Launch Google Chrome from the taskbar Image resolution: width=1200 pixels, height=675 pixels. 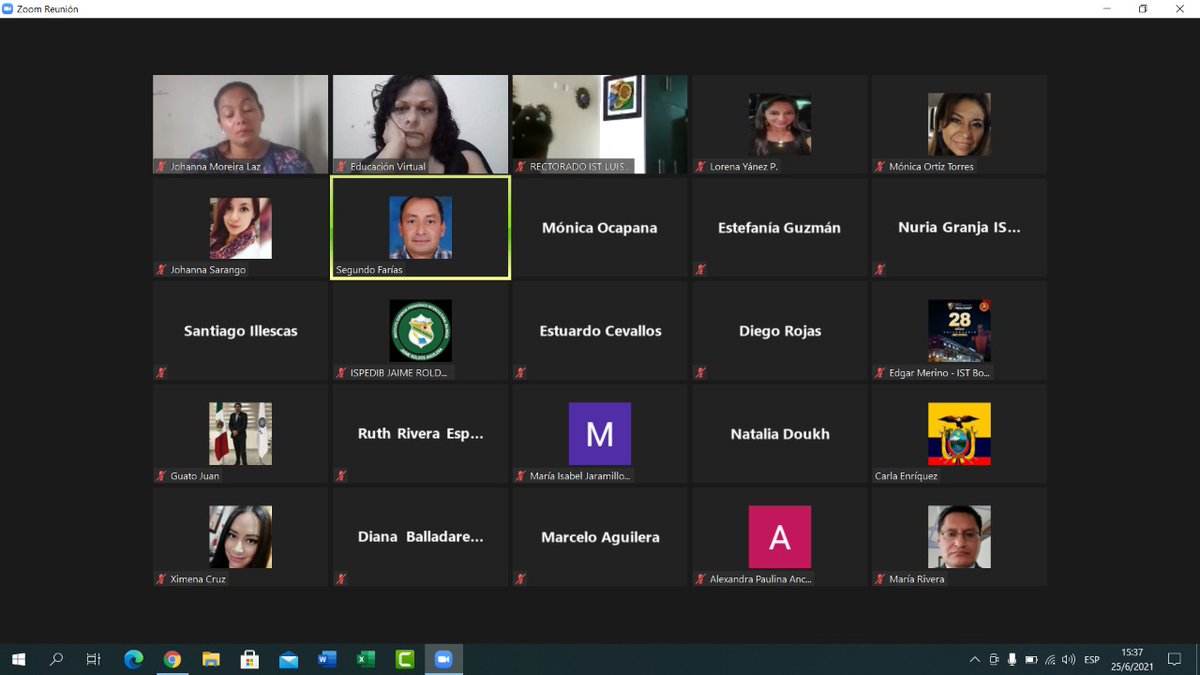172,659
